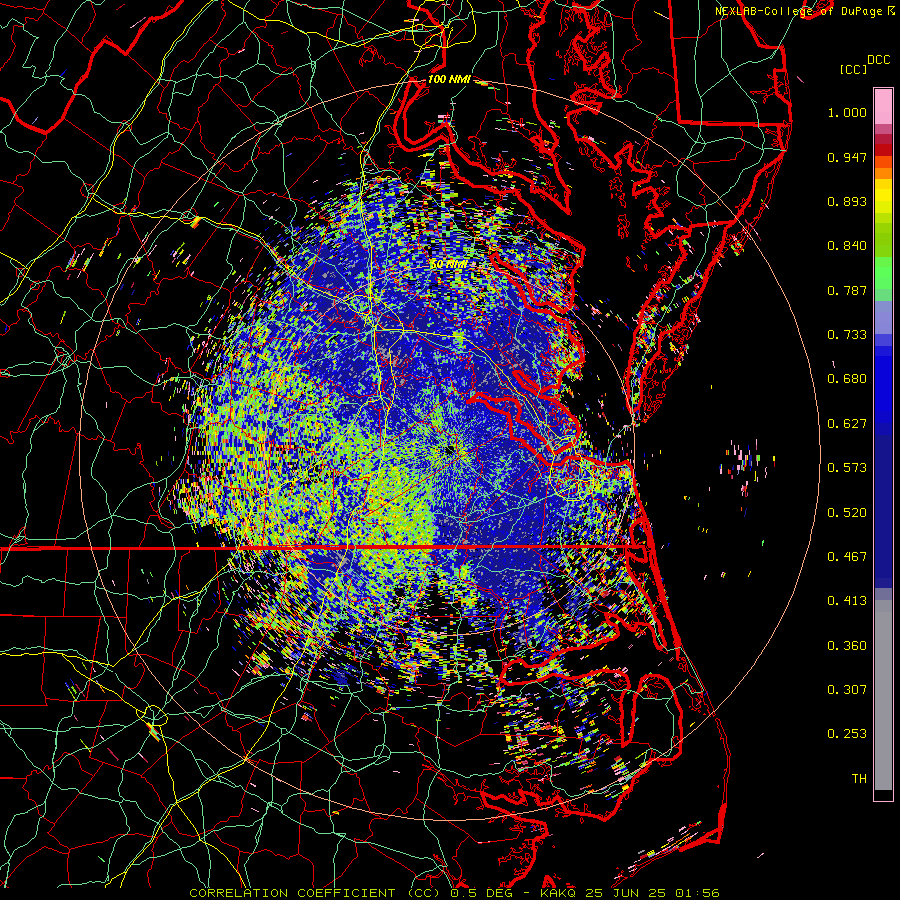Screen dimensions: 900x900
Task: Click the DCC product label
Action: tap(878, 60)
